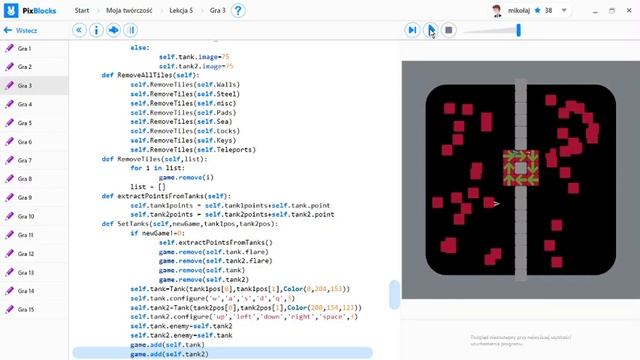Click the game.remove(i) code line
Viewport: 640px width, 360px height.
point(186,177)
